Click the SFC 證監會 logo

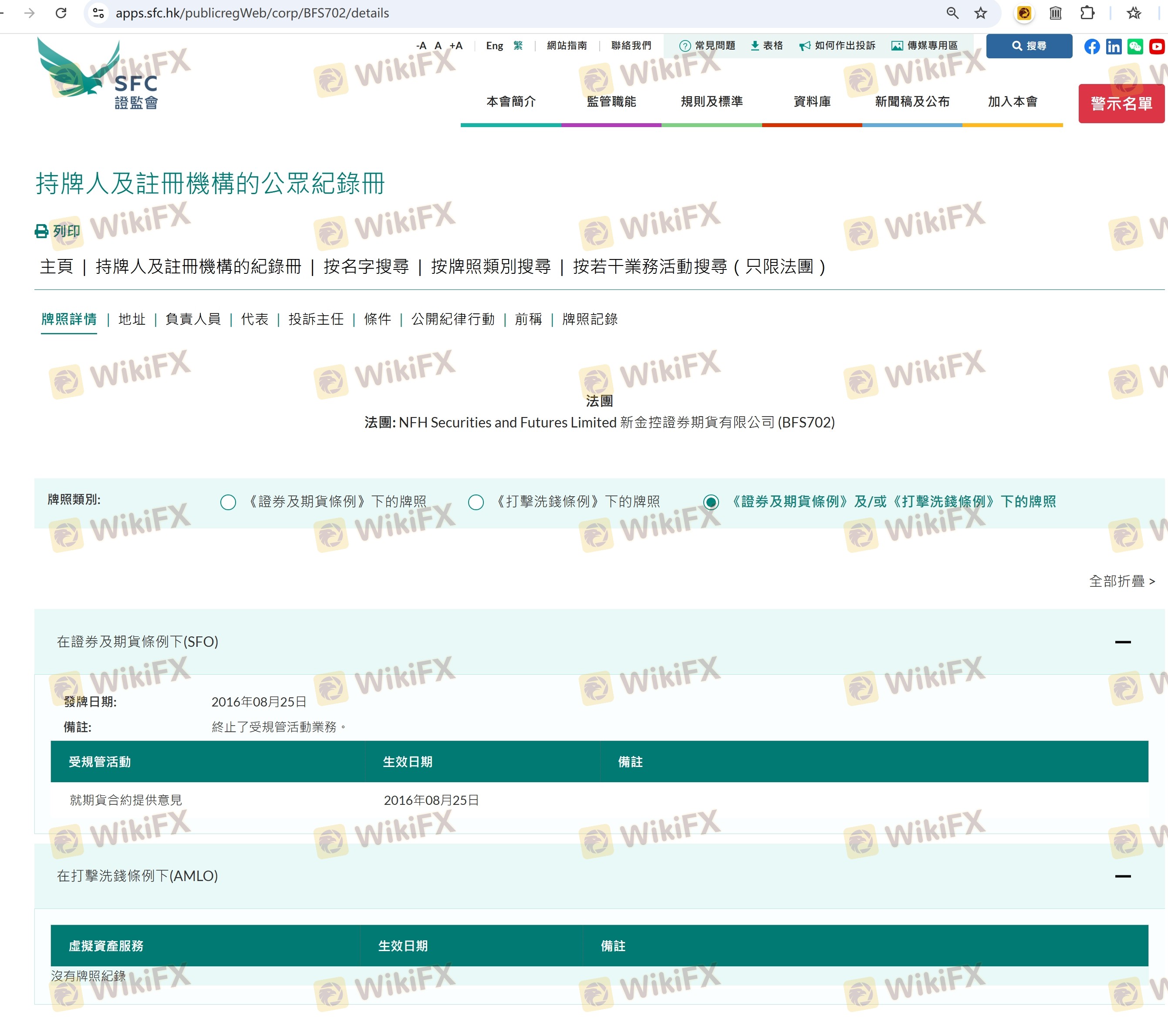coord(98,74)
